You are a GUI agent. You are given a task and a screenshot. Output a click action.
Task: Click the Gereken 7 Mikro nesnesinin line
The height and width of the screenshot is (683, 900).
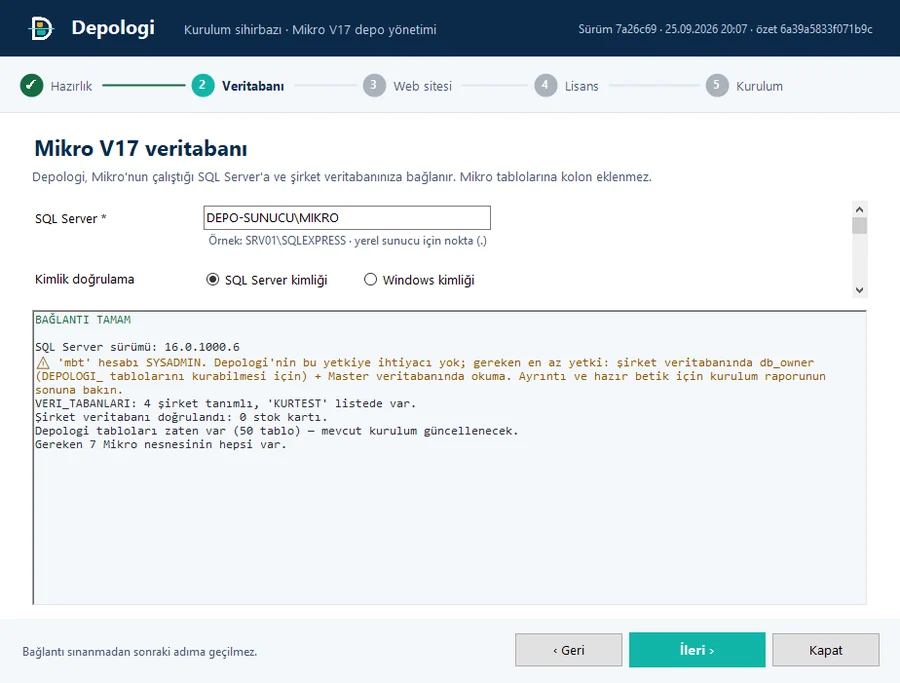pos(161,445)
